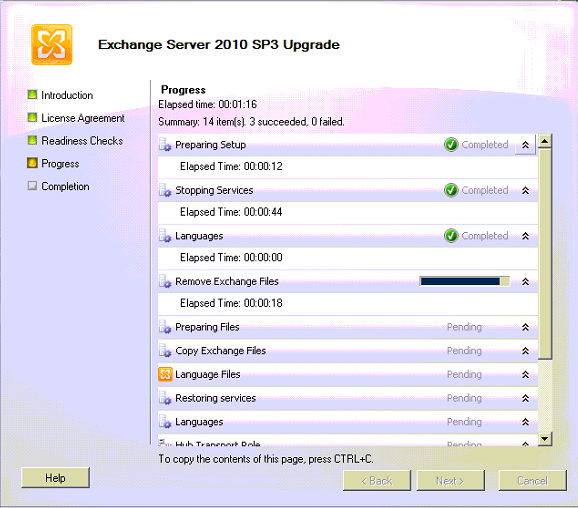
Task: Click the Completion step status indicator
Action: [x=32, y=185]
